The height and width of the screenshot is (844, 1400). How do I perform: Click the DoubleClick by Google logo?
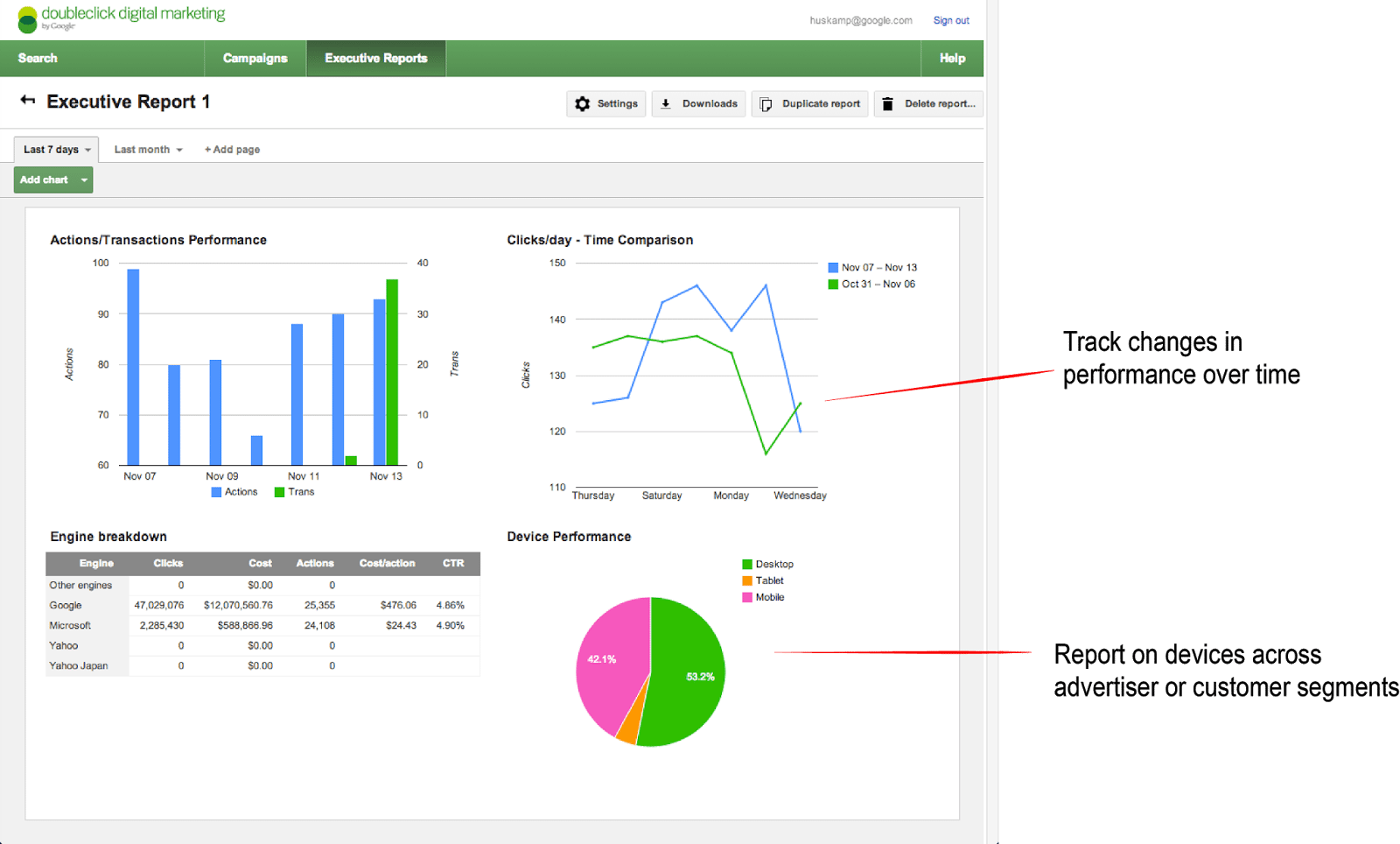click(121, 18)
